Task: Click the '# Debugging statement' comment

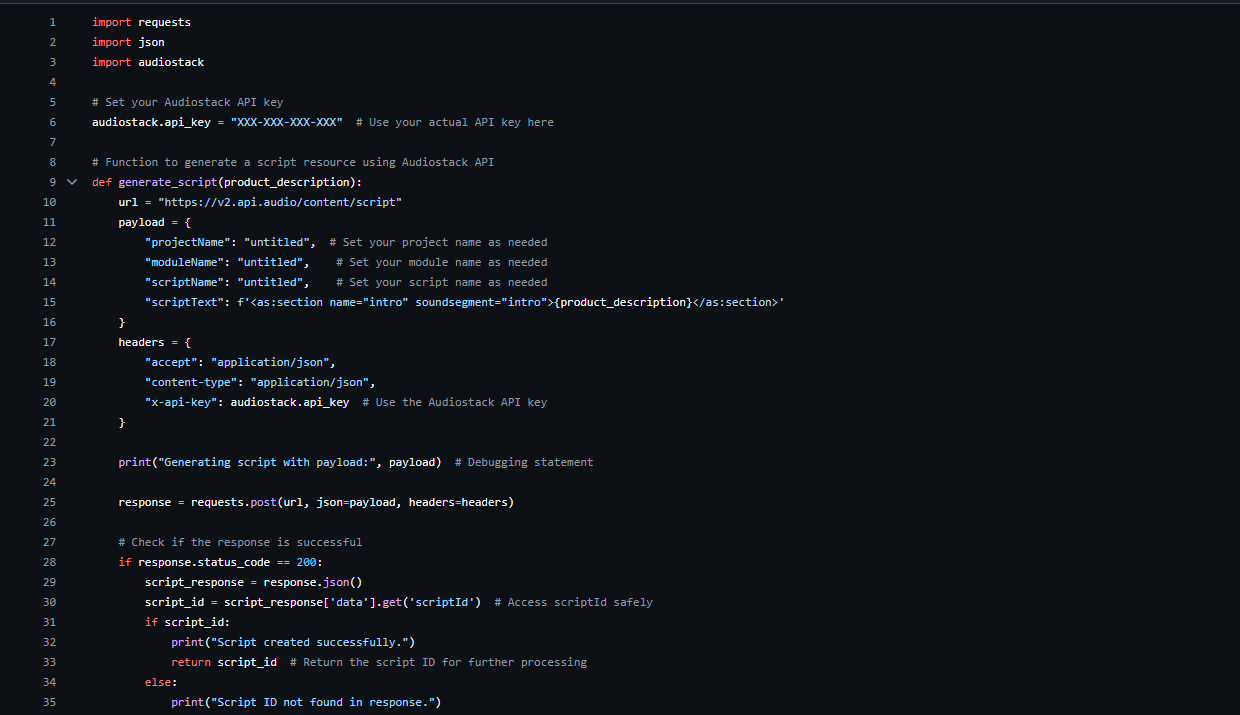Action: point(524,462)
